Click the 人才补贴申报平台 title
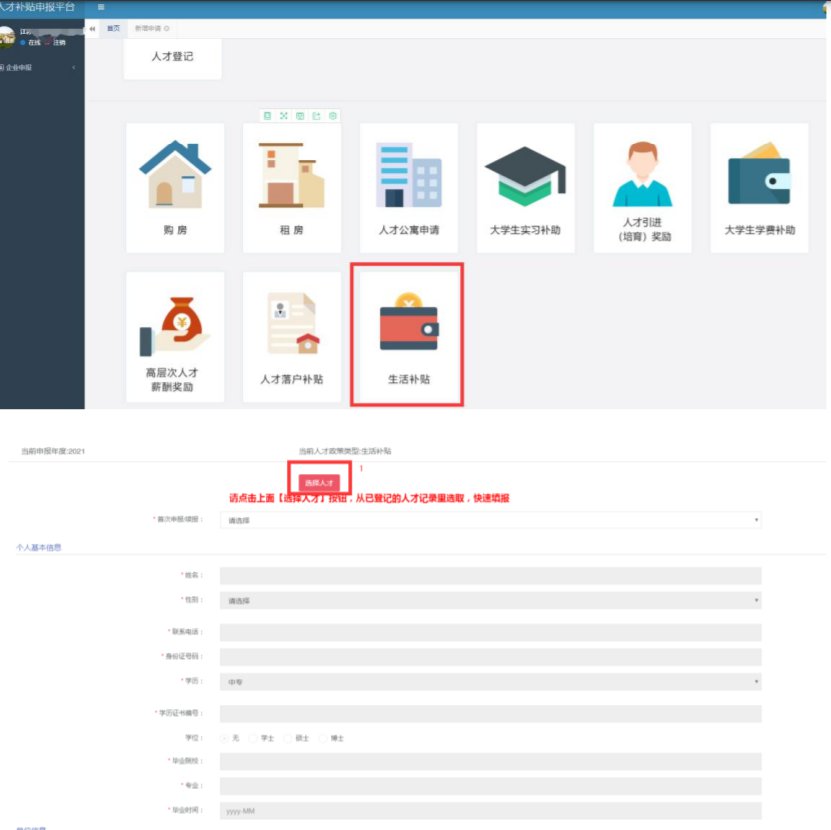This screenshot has height=830, width=831. [x=37, y=7]
